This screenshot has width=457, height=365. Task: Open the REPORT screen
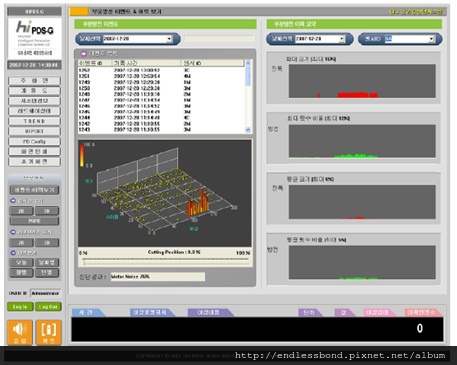point(34,131)
